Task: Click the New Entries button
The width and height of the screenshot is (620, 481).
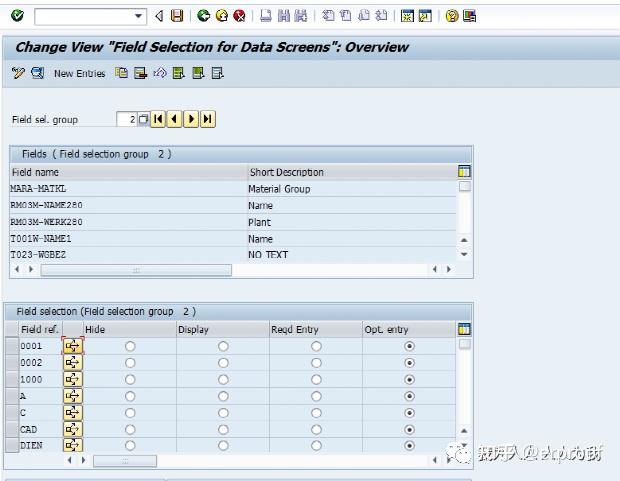Action: [x=79, y=74]
